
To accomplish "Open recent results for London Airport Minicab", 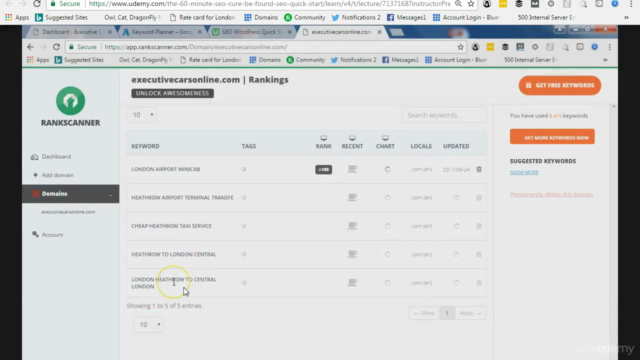I will [x=352, y=169].
